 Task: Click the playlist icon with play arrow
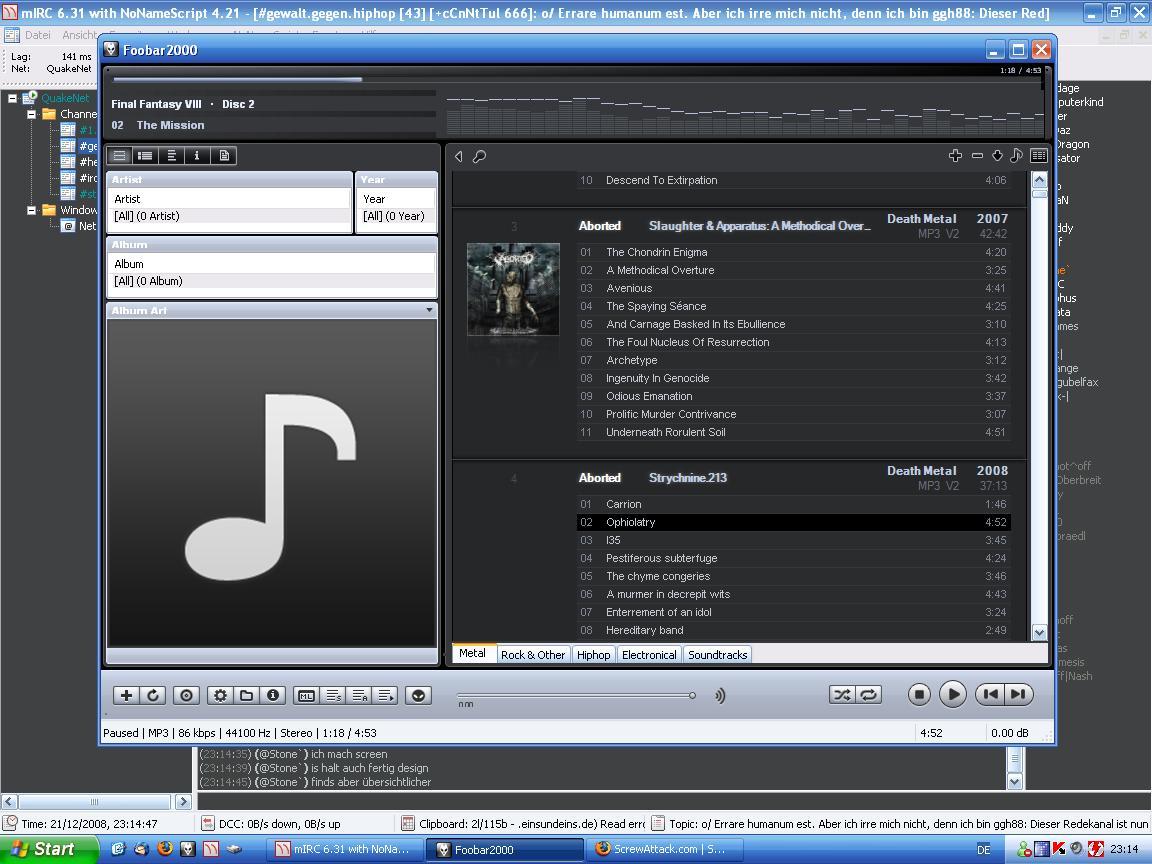click(x=386, y=695)
